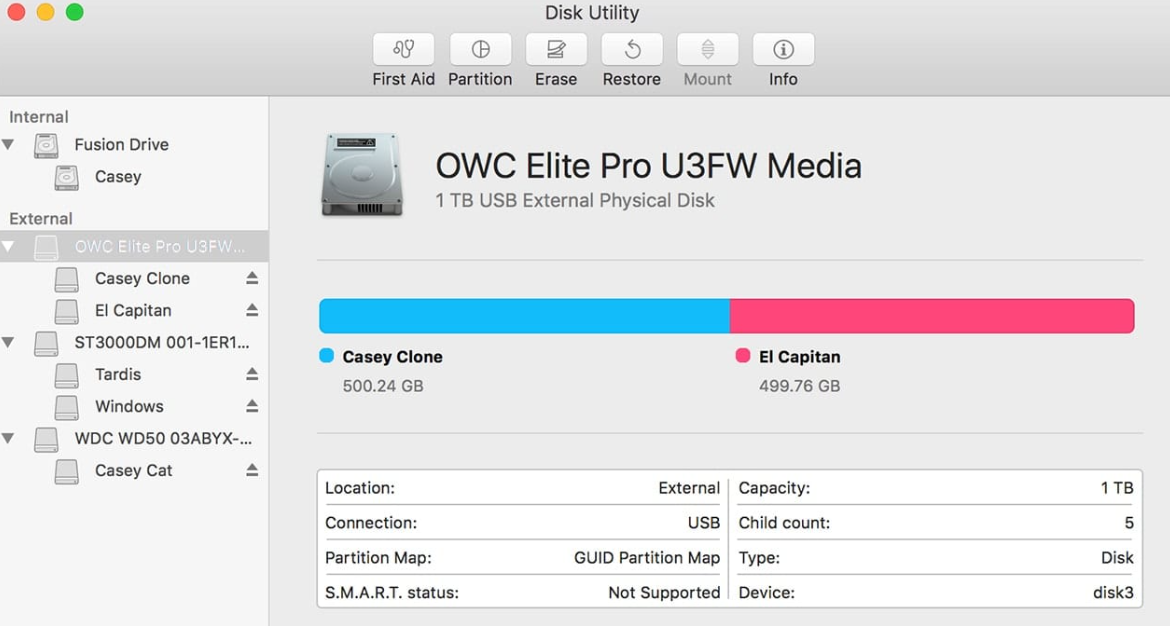The image size is (1170, 626).
Task: Click the Mount toolbar button
Action: (708, 49)
